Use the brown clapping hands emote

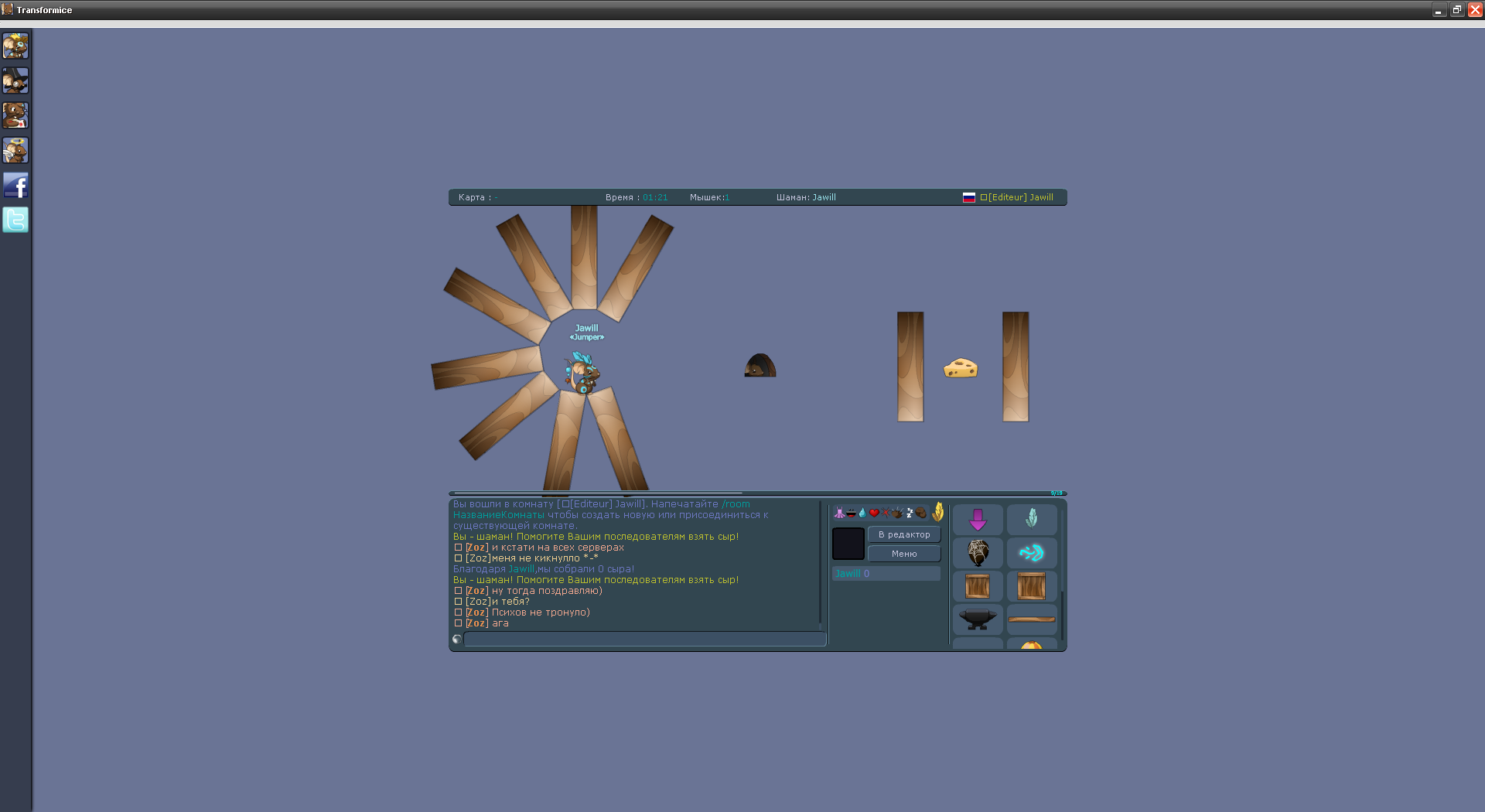[x=897, y=513]
